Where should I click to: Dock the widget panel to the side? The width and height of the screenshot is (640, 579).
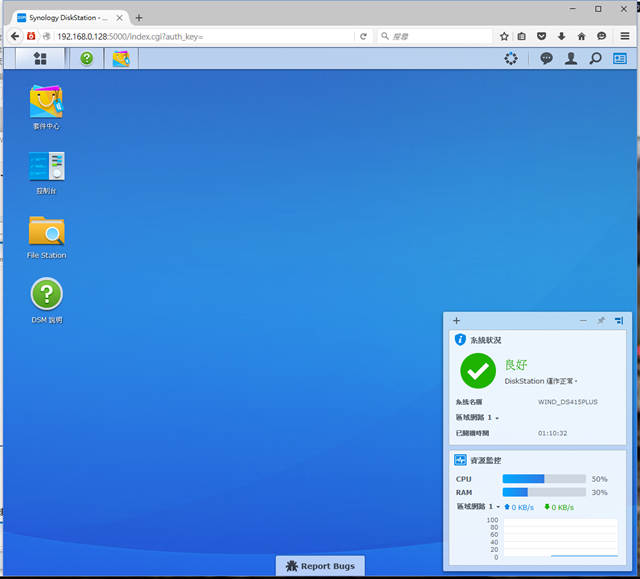(x=619, y=321)
